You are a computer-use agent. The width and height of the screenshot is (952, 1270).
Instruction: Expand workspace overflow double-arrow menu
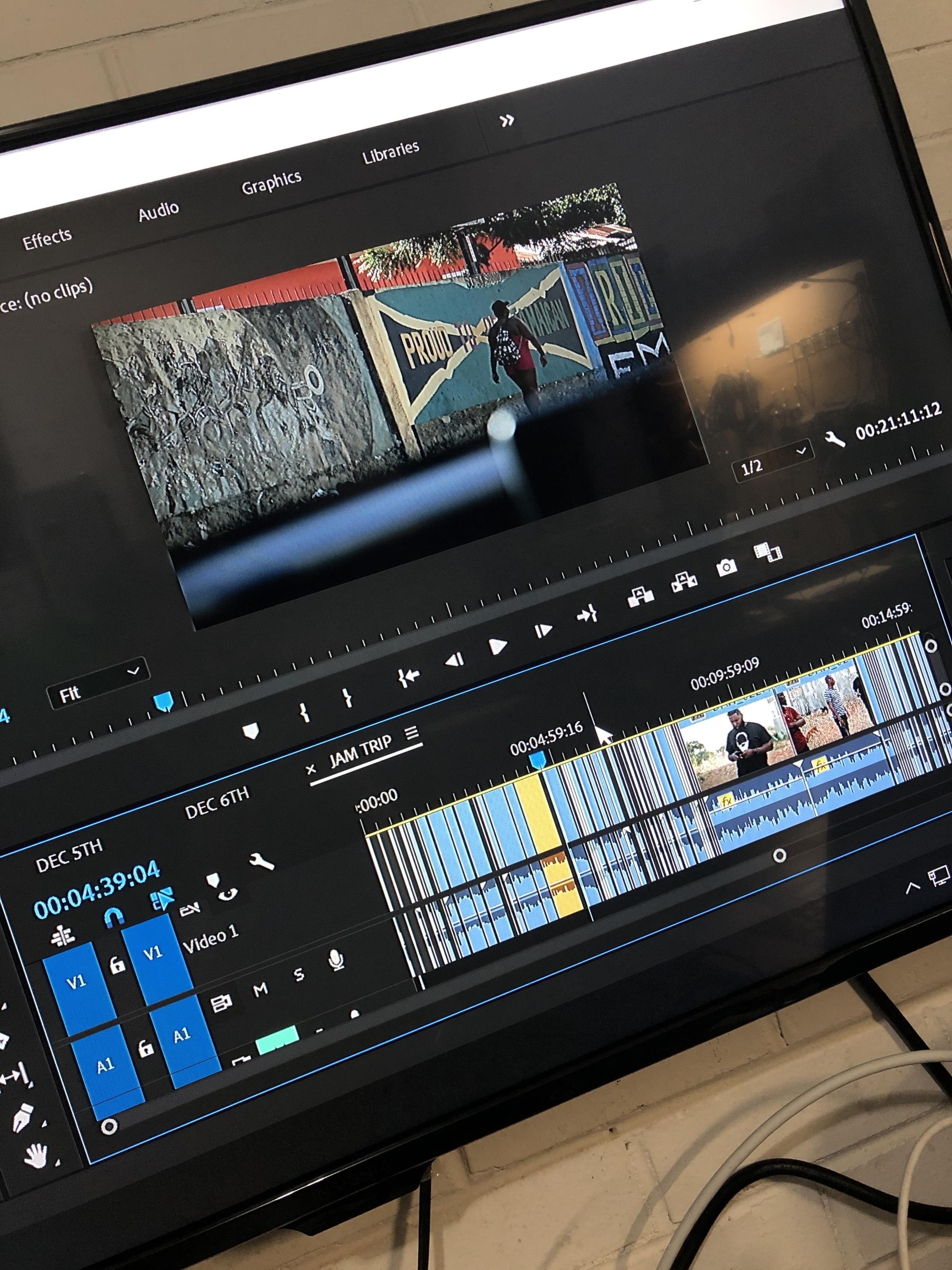coord(506,121)
